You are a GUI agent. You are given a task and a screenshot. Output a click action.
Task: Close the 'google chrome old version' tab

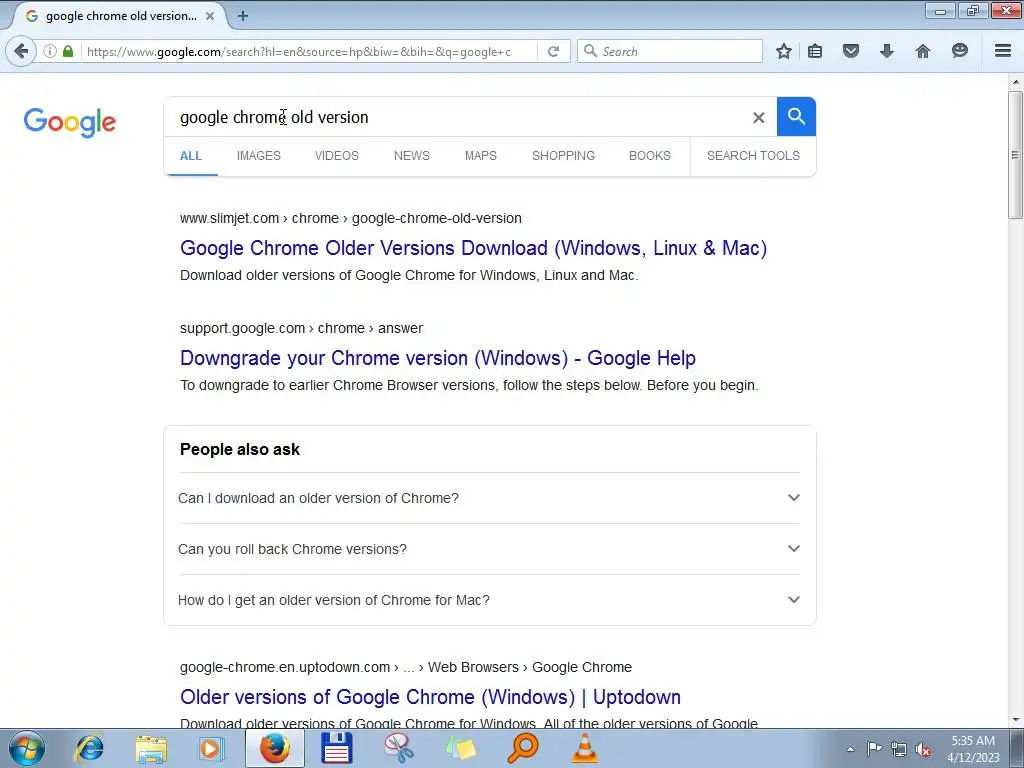click(x=210, y=16)
